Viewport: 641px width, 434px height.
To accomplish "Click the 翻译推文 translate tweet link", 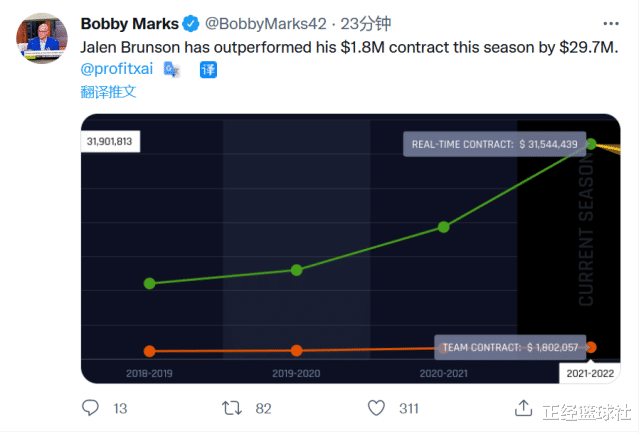I will coord(108,92).
